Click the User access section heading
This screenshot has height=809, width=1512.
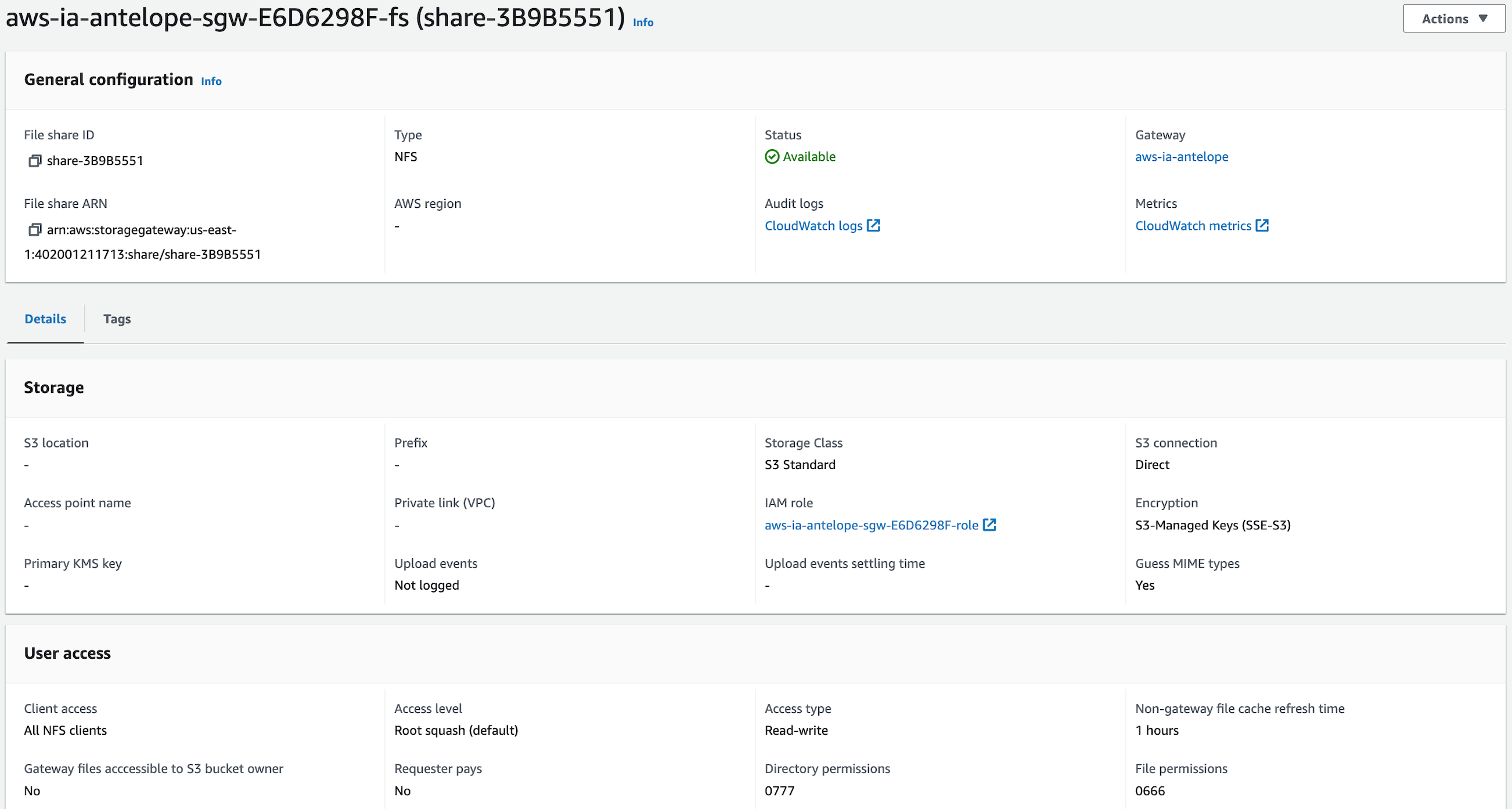click(67, 653)
